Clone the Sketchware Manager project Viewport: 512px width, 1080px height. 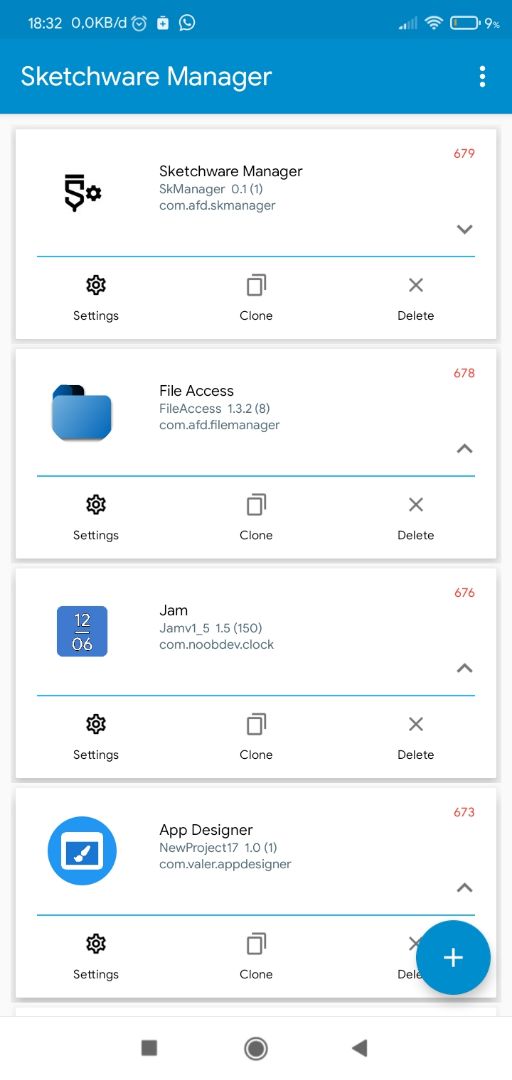[x=256, y=298]
